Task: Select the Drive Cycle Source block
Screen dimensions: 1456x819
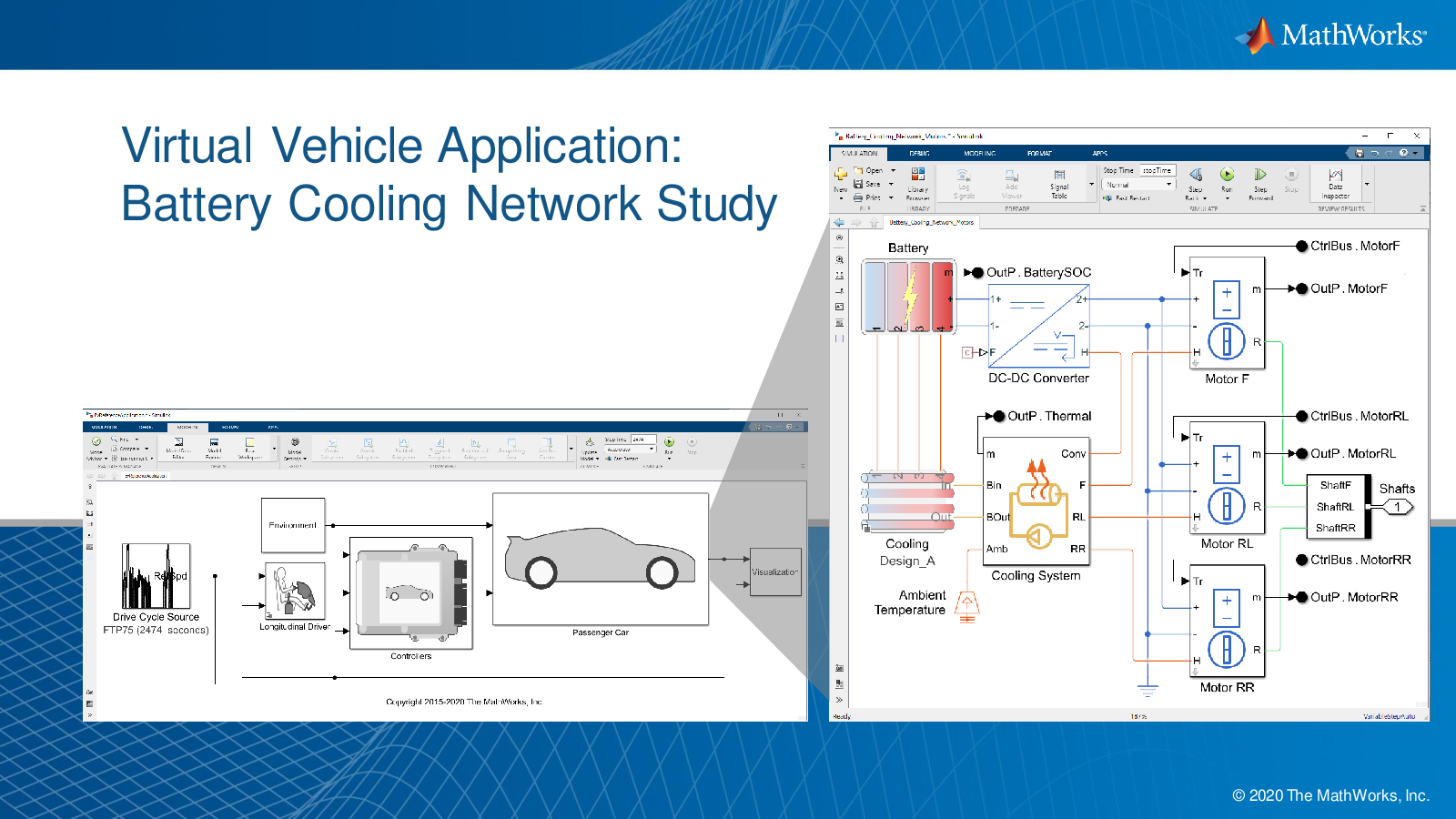Action: [x=157, y=576]
